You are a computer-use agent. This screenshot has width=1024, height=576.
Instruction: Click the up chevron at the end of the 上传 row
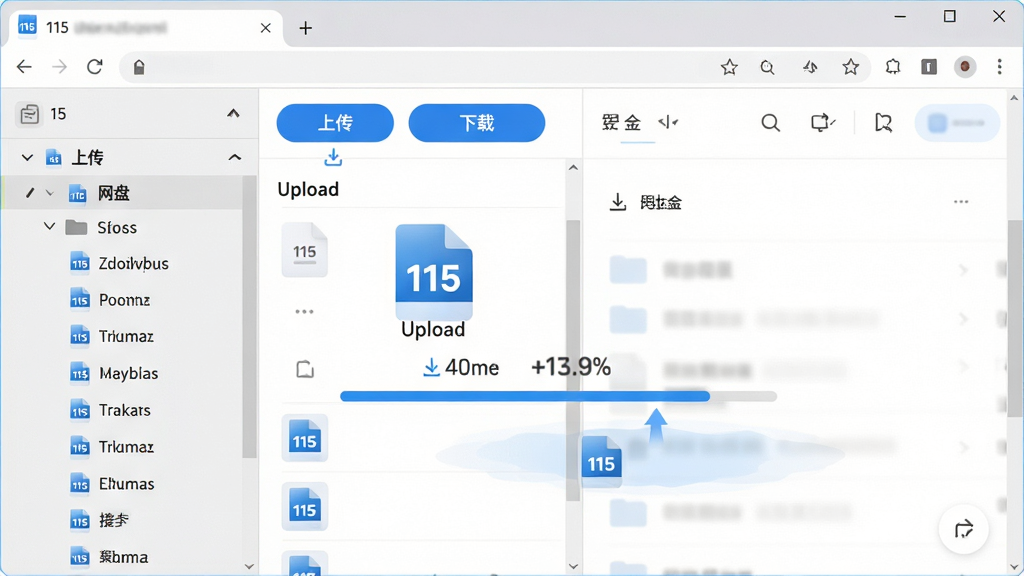click(x=234, y=157)
